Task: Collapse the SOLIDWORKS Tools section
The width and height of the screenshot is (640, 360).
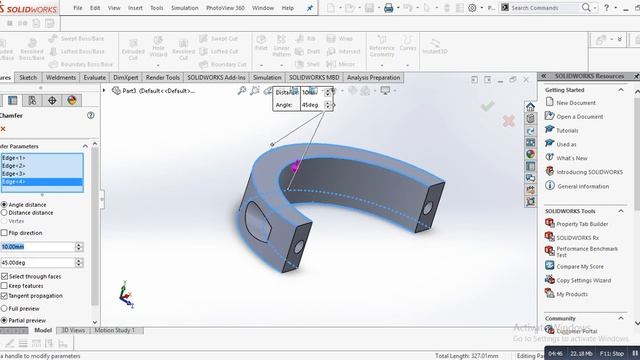Action: point(621,211)
